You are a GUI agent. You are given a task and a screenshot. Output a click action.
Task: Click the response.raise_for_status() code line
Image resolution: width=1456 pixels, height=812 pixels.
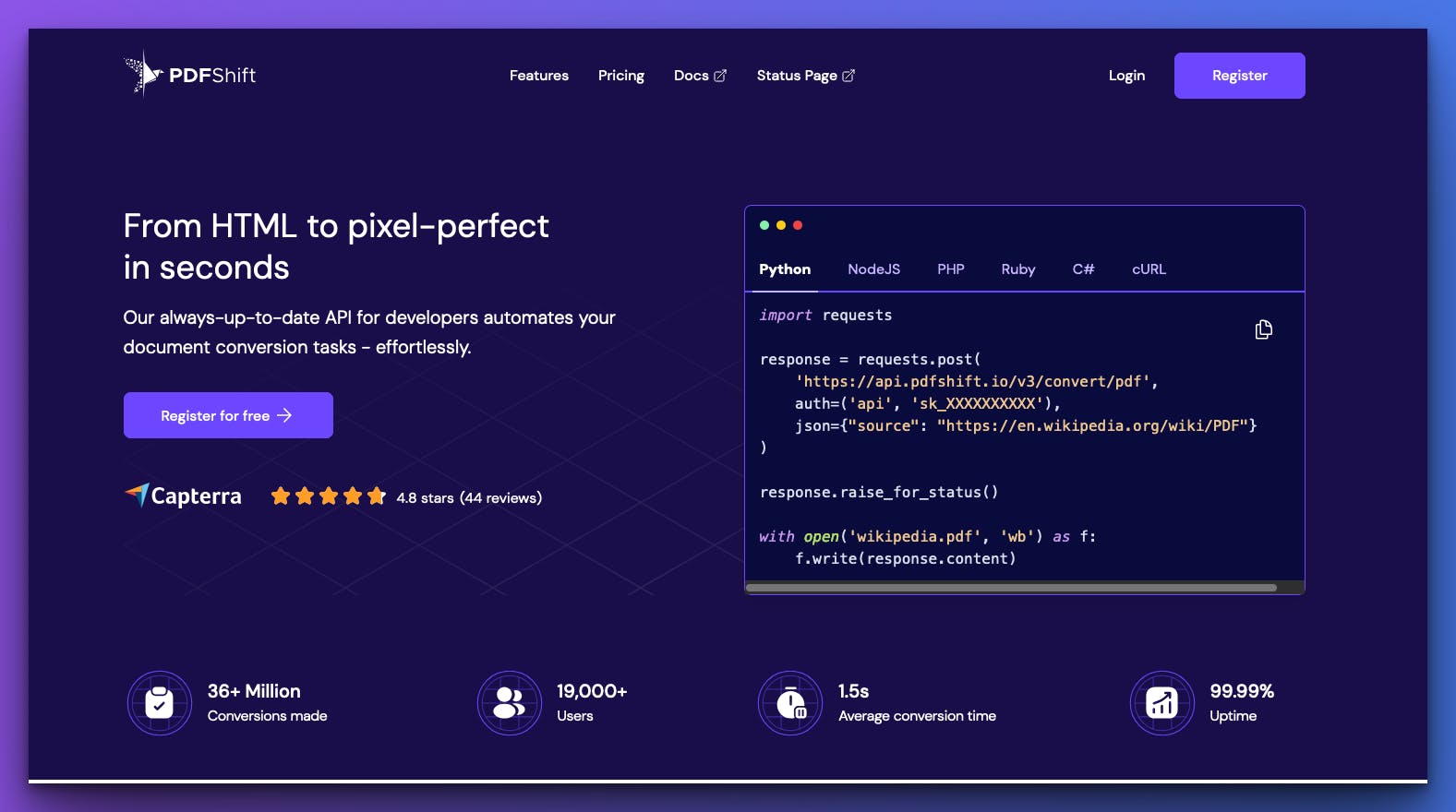(x=879, y=493)
